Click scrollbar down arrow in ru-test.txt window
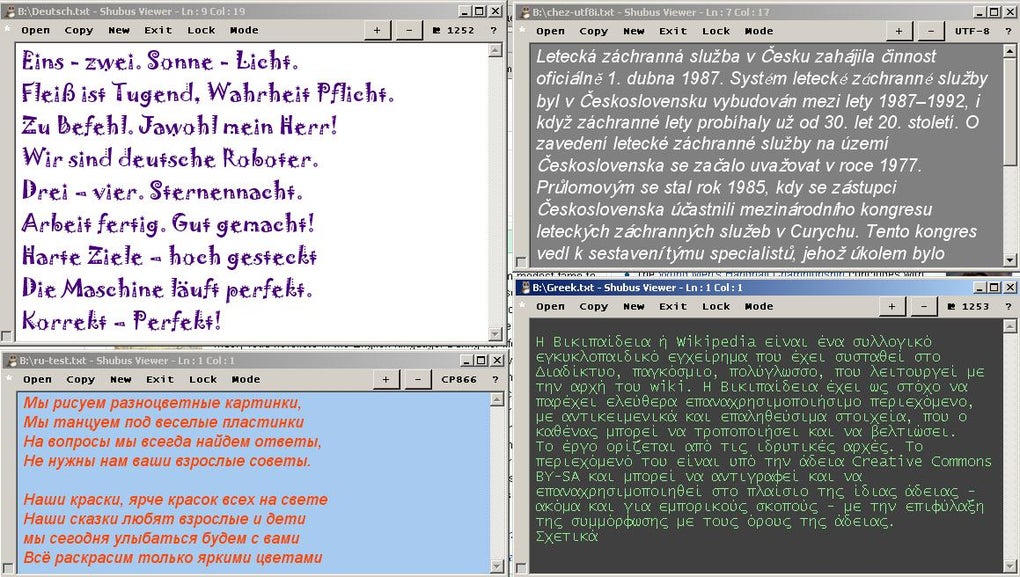Viewport: 1020px width, 577px height. point(497,567)
